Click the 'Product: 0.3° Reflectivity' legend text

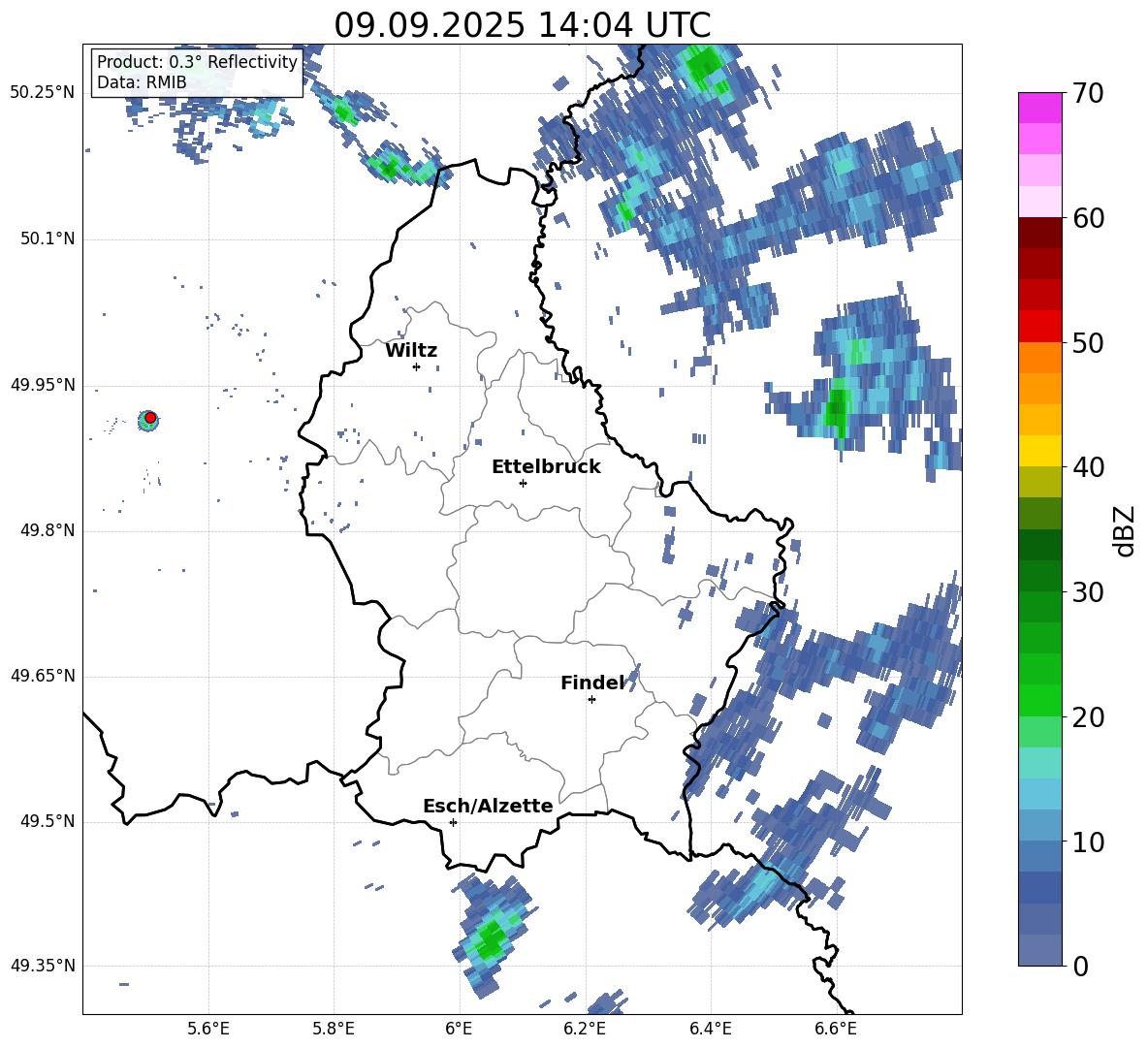[x=197, y=62]
